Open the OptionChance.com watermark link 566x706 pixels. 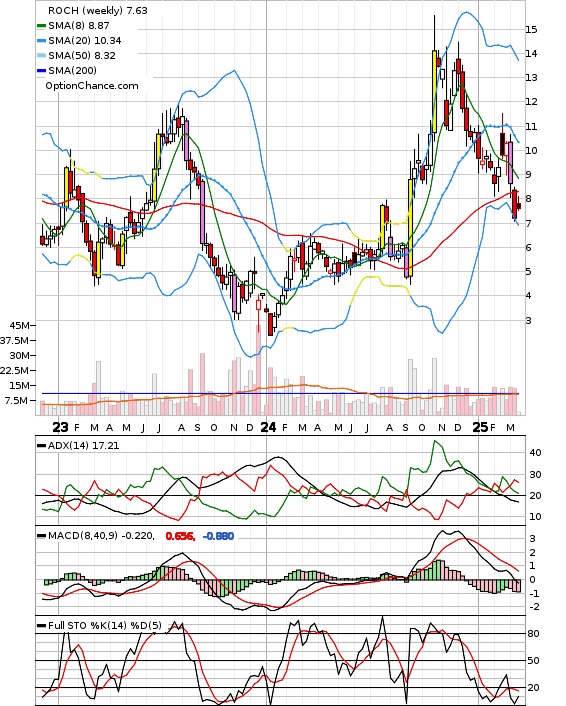pos(92,86)
